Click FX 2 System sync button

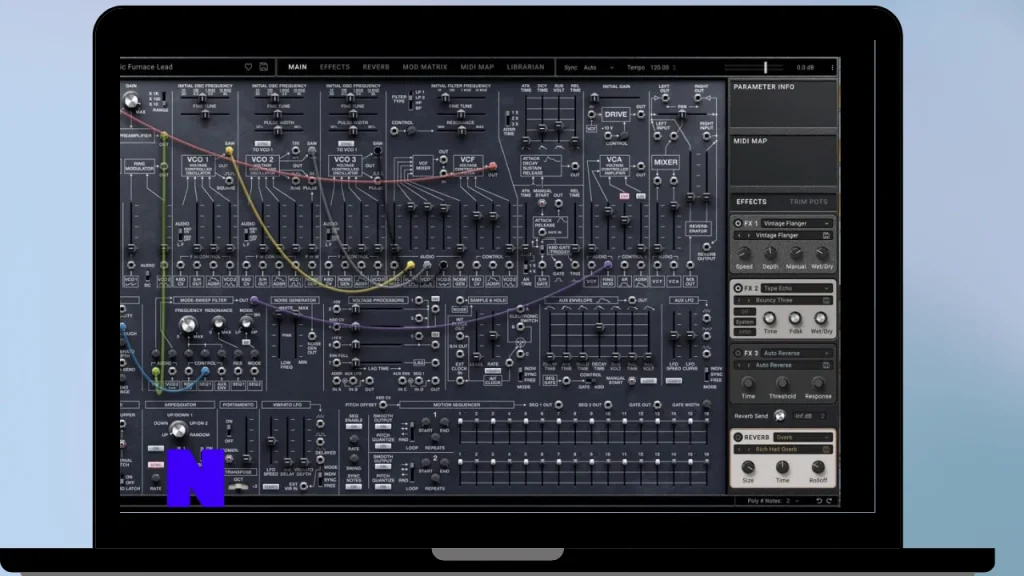[744, 322]
